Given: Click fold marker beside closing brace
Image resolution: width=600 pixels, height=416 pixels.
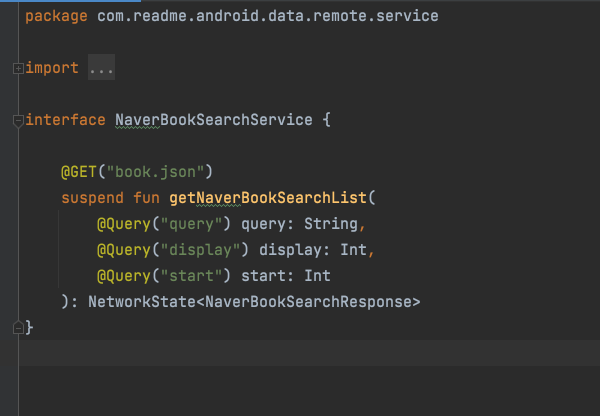Looking at the screenshot, I should click(x=18, y=327).
